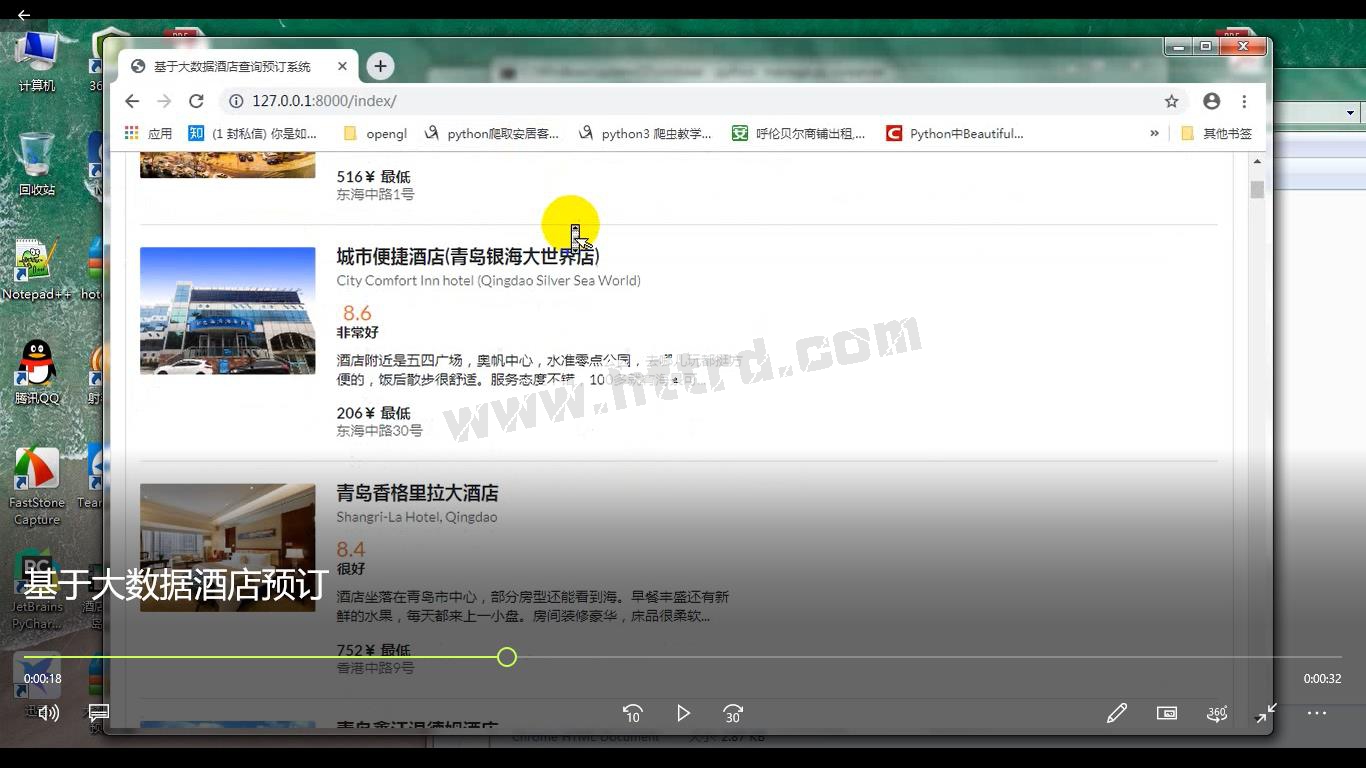Skip forward 30 seconds
Screen dimensions: 1366x768
pyautogui.click(x=733, y=713)
